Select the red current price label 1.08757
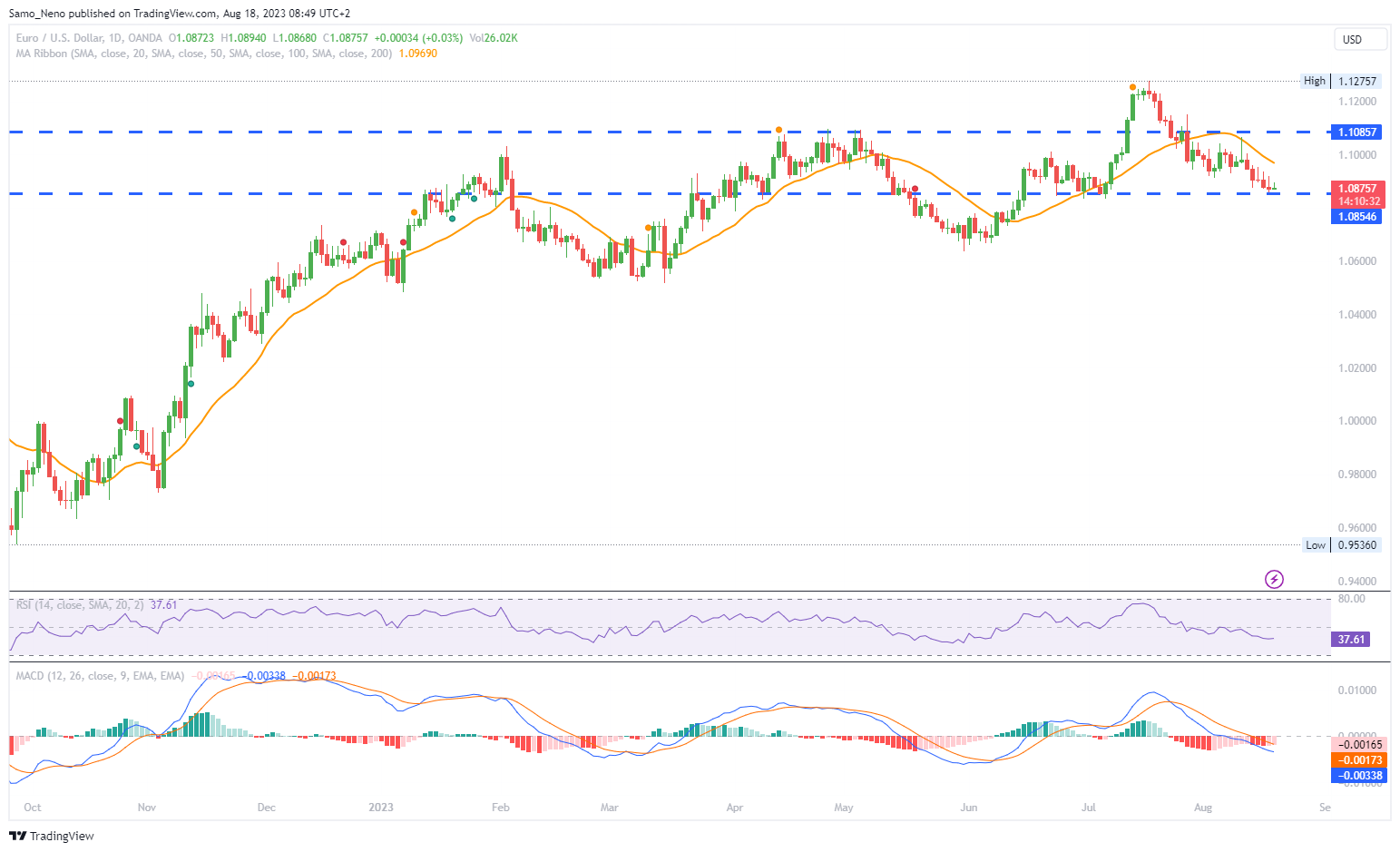 1356,189
